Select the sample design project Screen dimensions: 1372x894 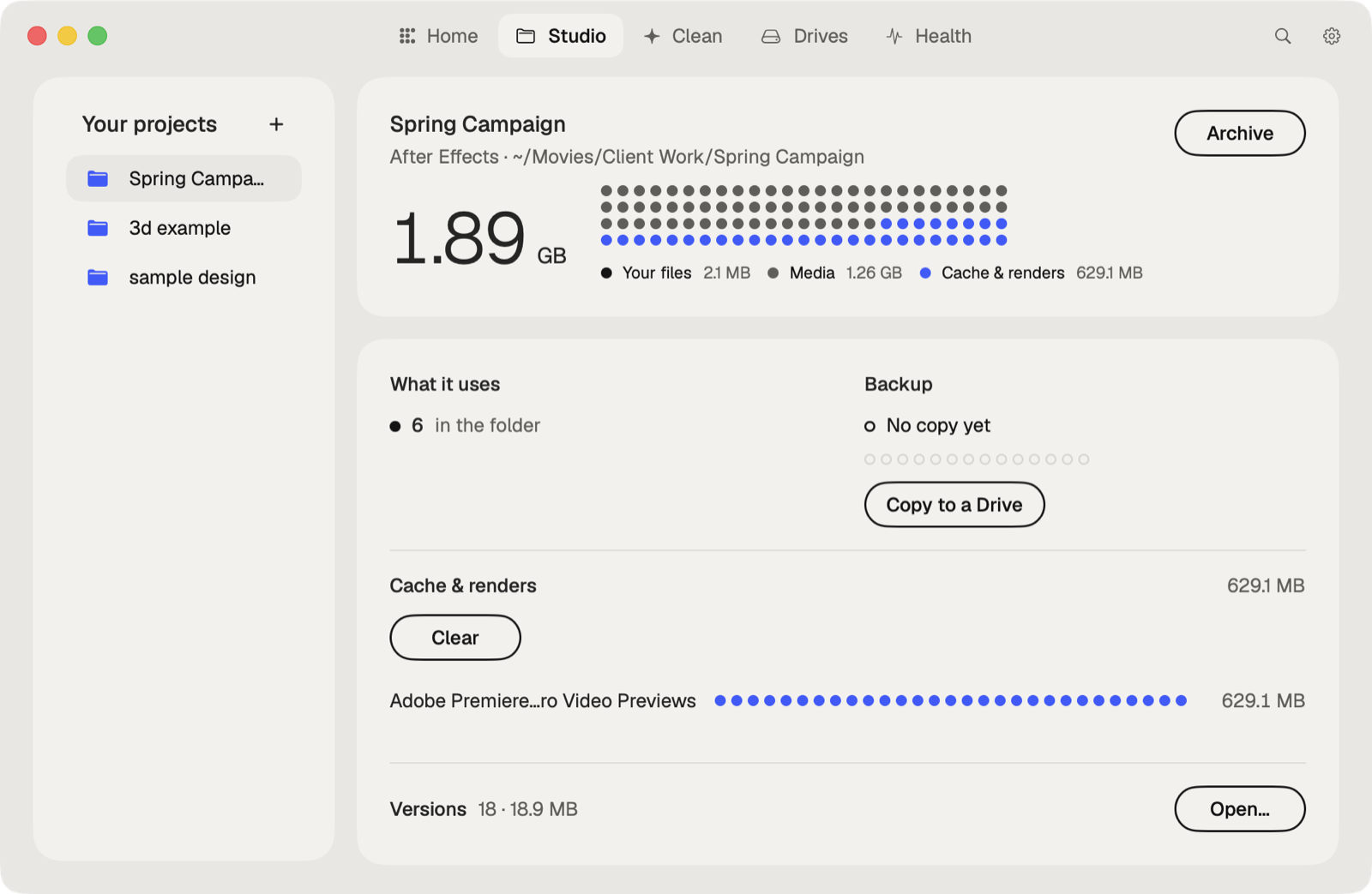[184, 278]
